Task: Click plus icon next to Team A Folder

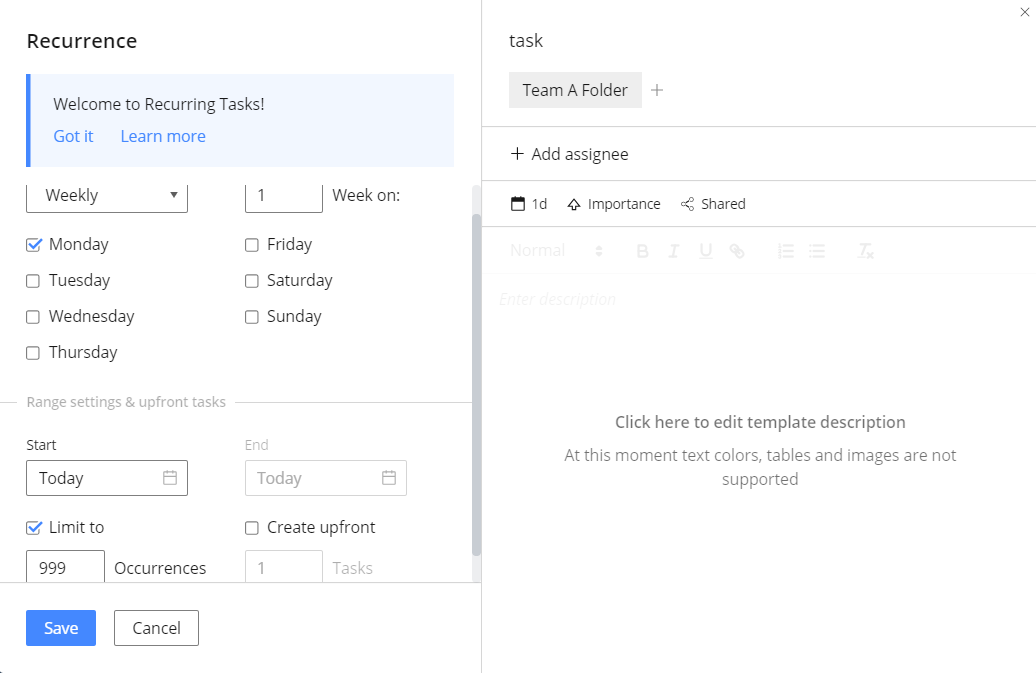Action: [x=657, y=90]
